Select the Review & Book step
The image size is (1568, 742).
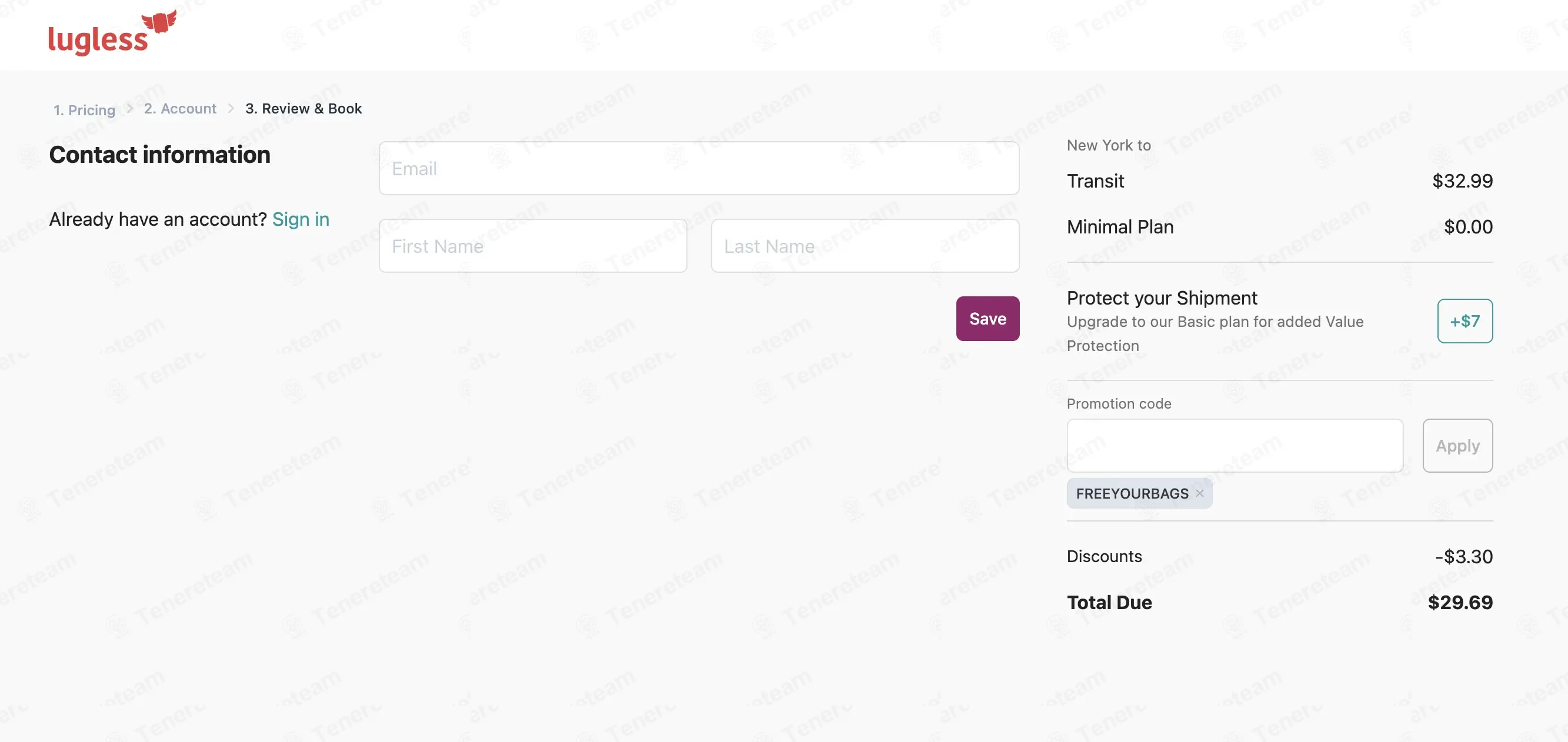pyautogui.click(x=303, y=108)
